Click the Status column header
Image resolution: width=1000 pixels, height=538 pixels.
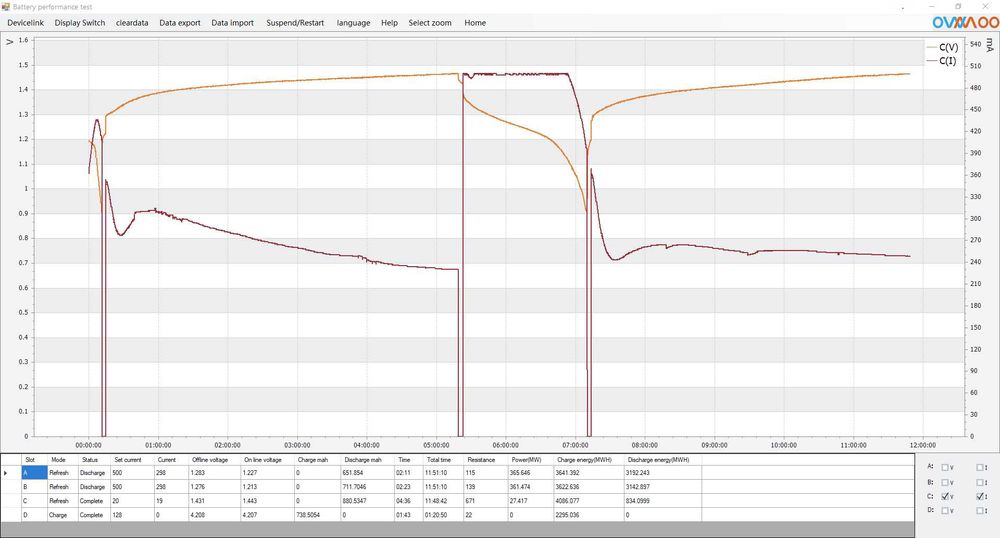click(94, 460)
